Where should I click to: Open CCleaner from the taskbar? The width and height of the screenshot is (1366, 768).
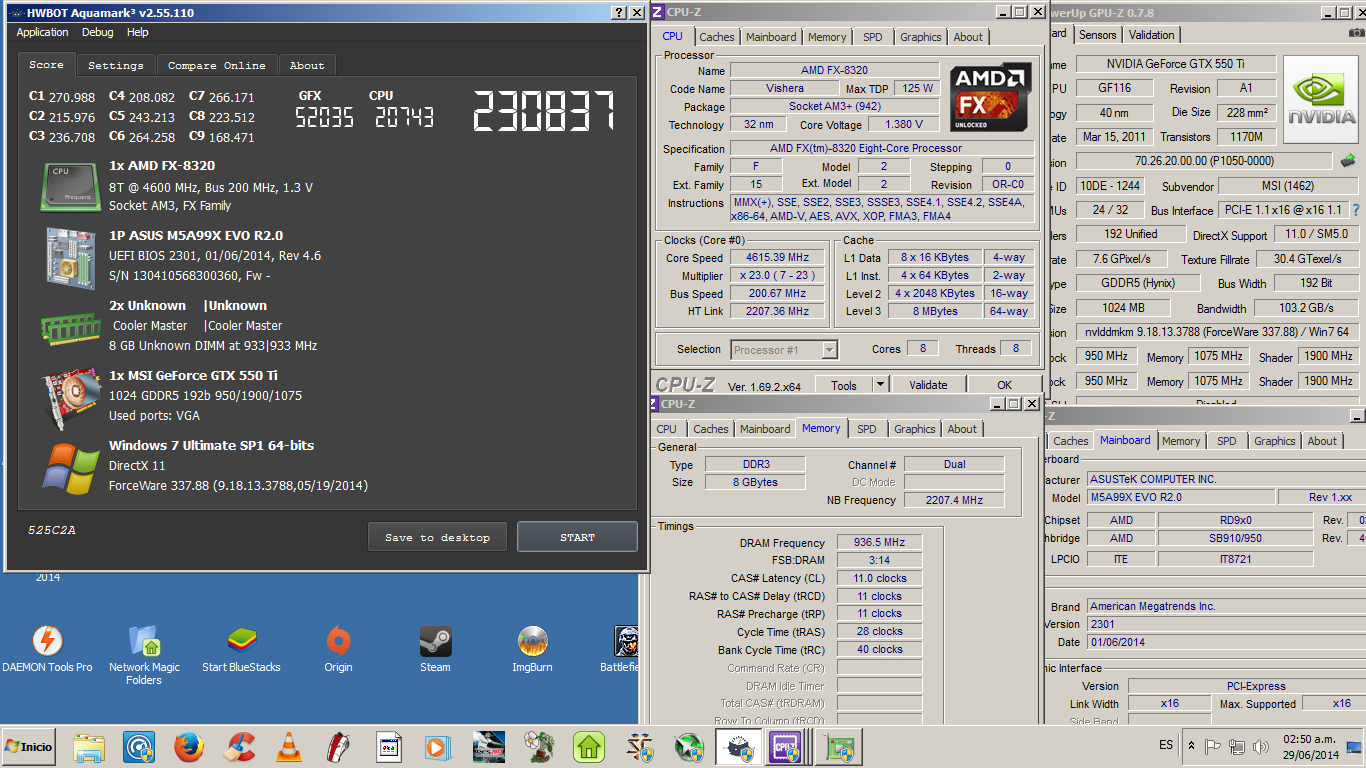tap(239, 747)
